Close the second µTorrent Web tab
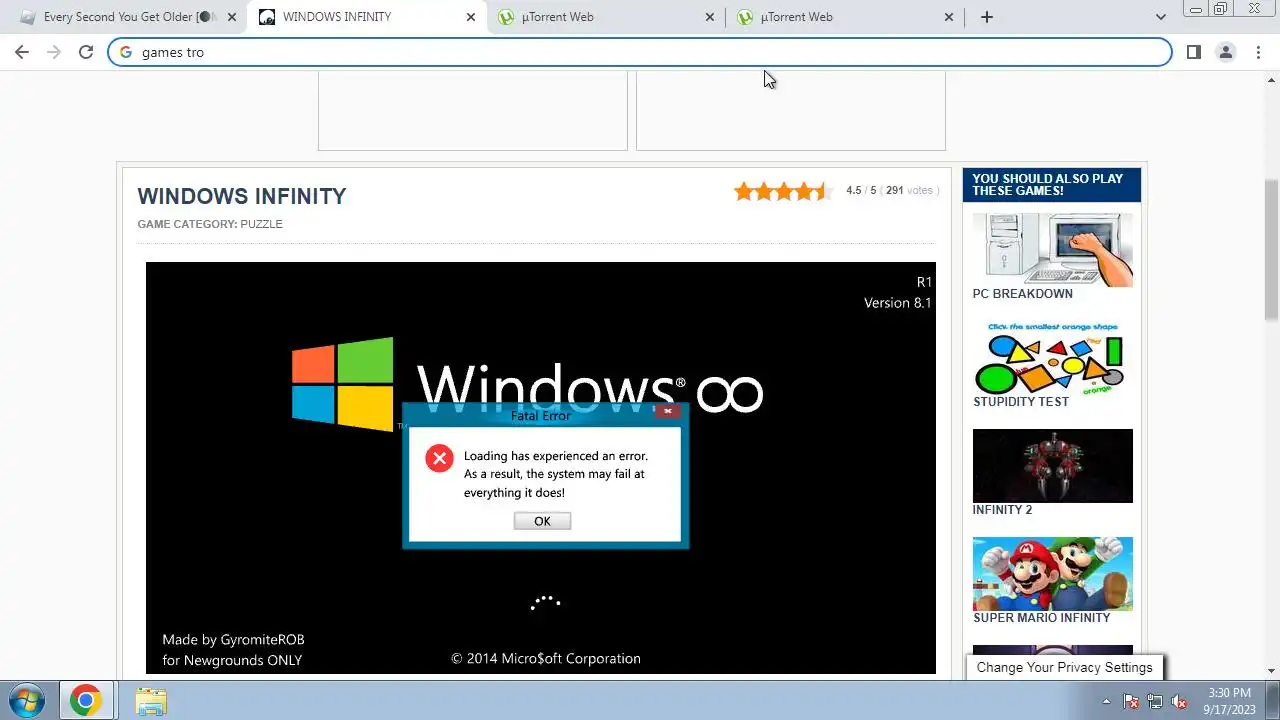This screenshot has width=1280, height=720. pyautogui.click(x=949, y=17)
